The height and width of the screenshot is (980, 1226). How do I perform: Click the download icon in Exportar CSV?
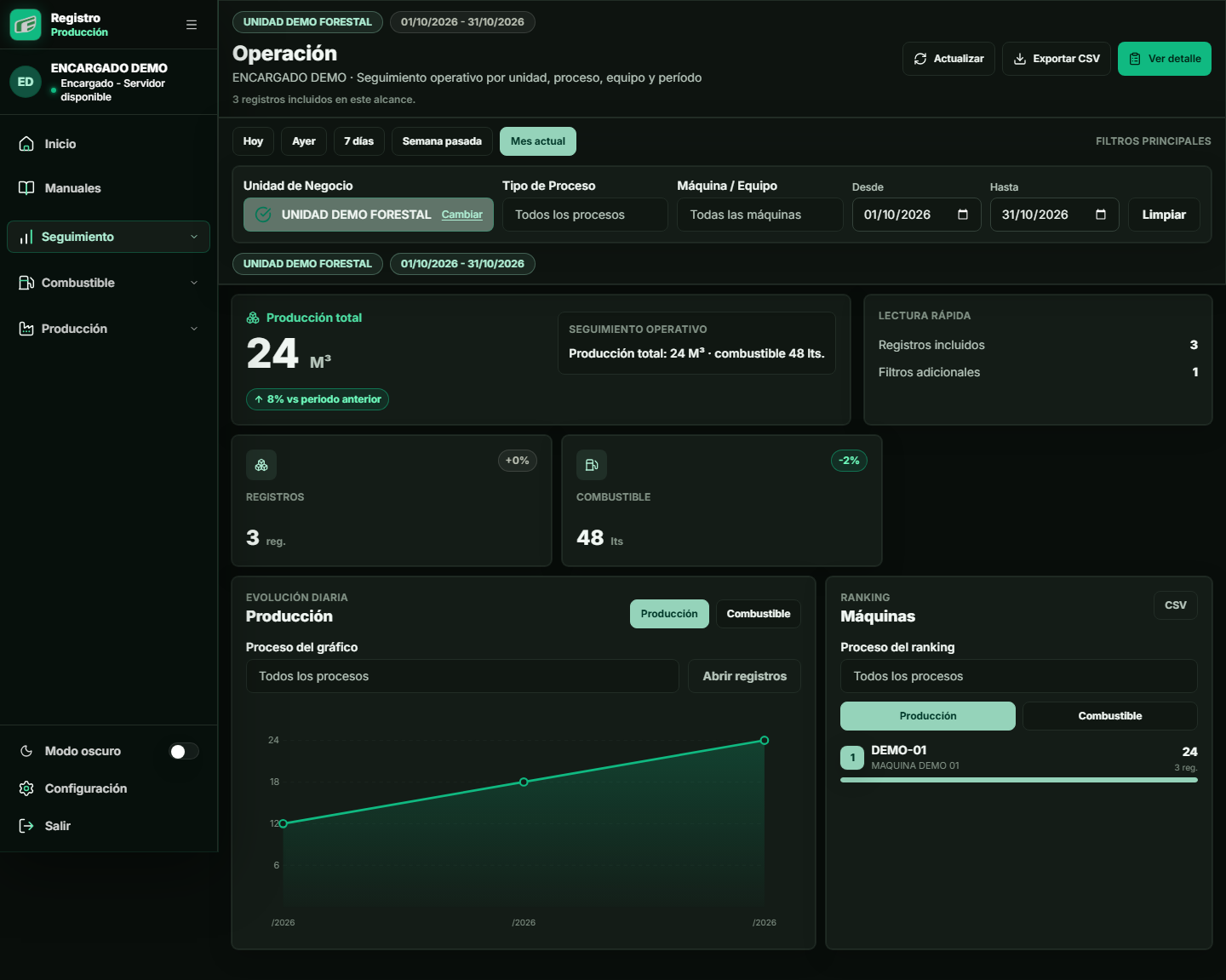click(1020, 59)
